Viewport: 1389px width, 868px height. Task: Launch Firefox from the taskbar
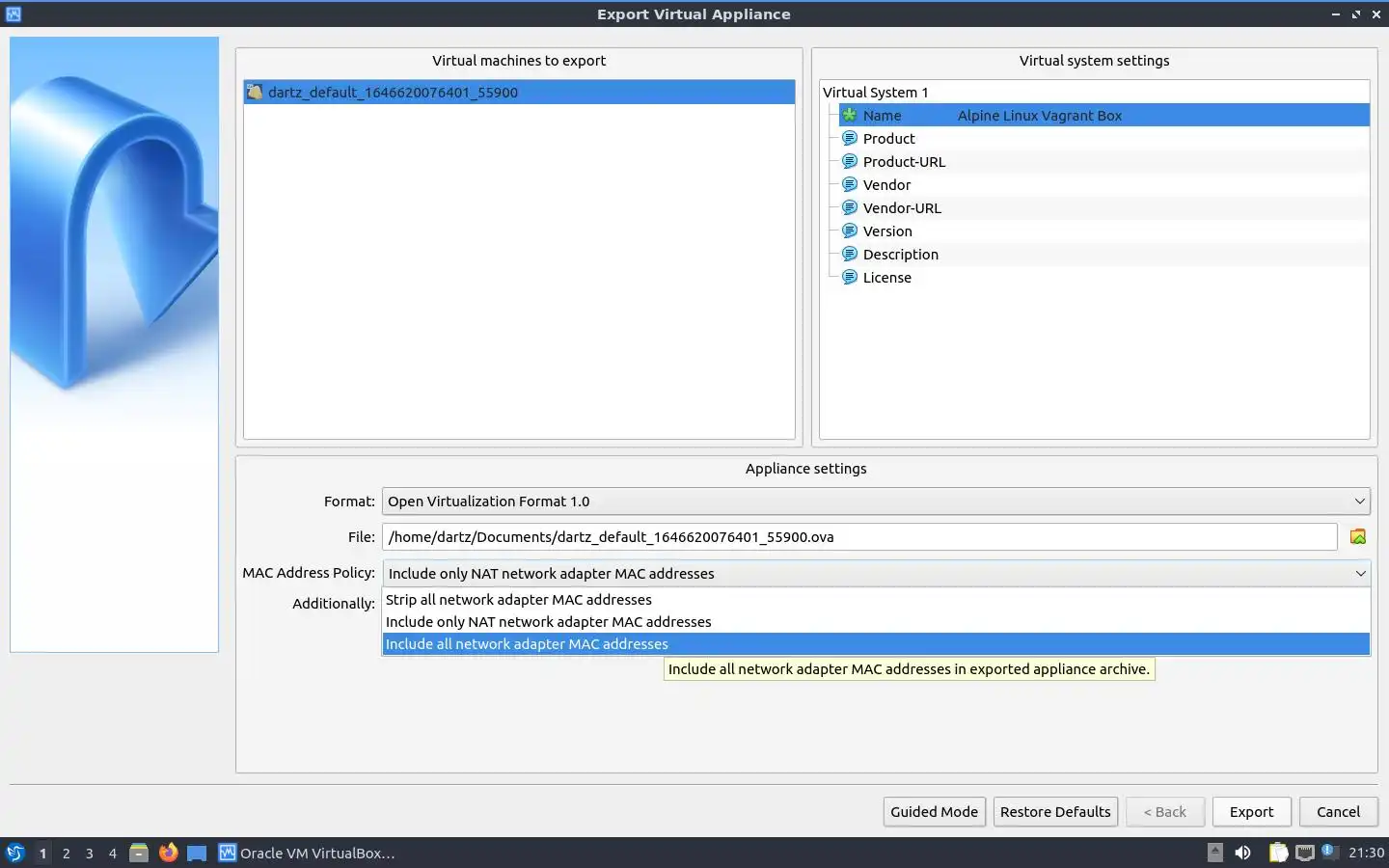pos(168,853)
